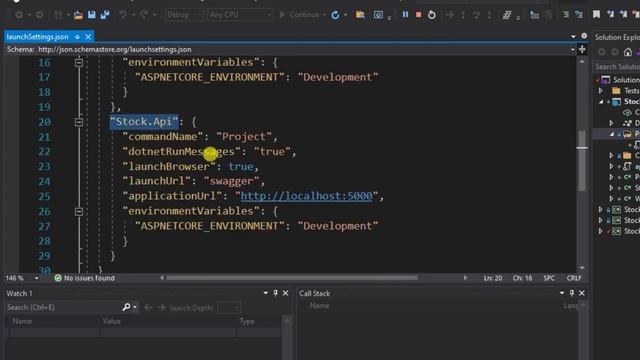Select the launchSettings.json tab
This screenshot has height=360, width=640.
coord(37,37)
